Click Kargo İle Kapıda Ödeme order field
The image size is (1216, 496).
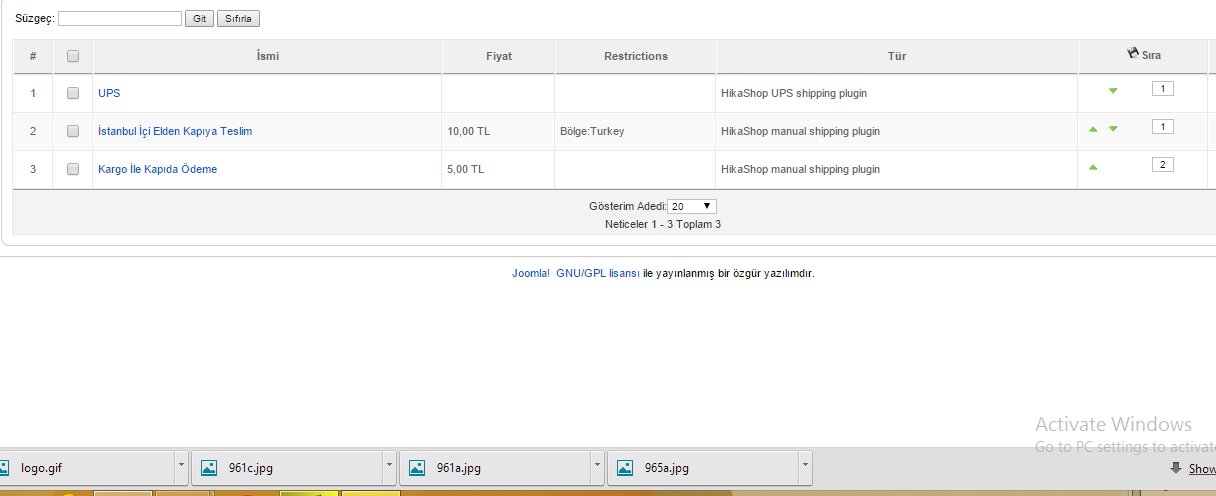(1163, 164)
